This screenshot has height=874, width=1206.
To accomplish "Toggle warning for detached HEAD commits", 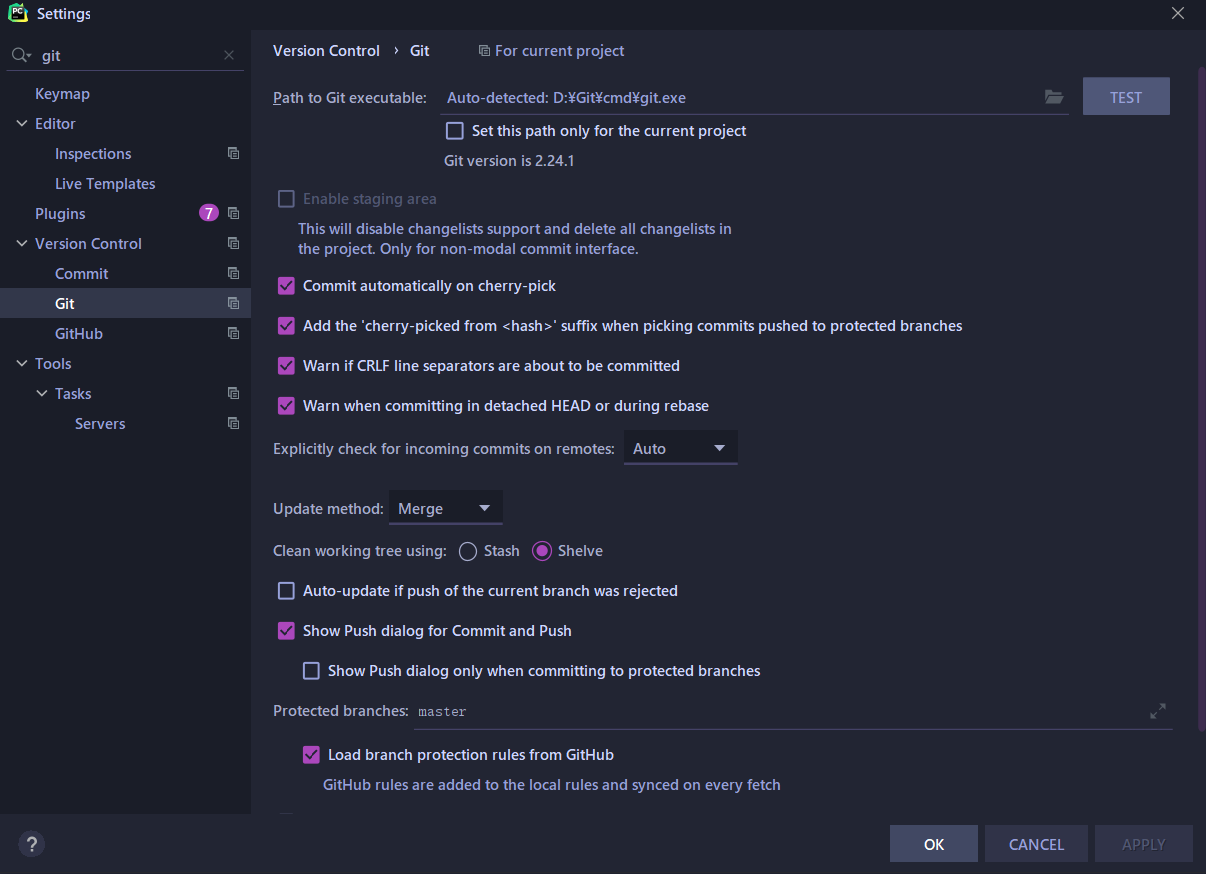I will pos(286,406).
